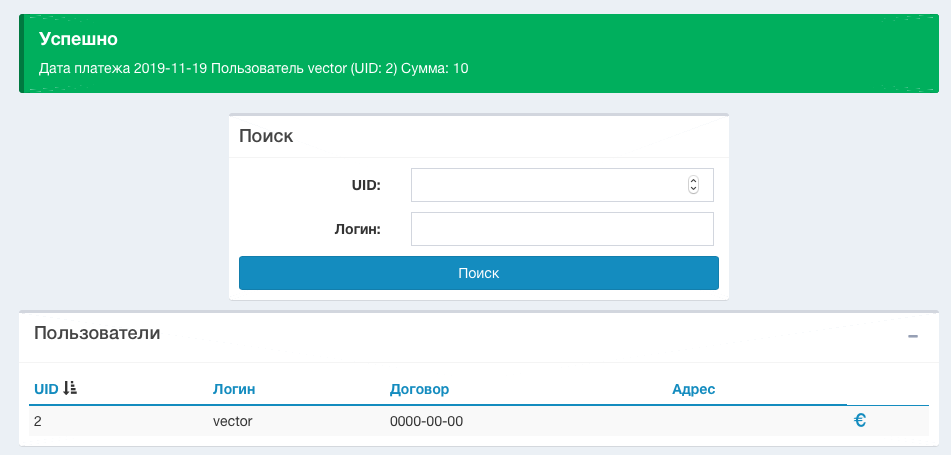
Task: Click the Успешно alert title
Action: 78,39
